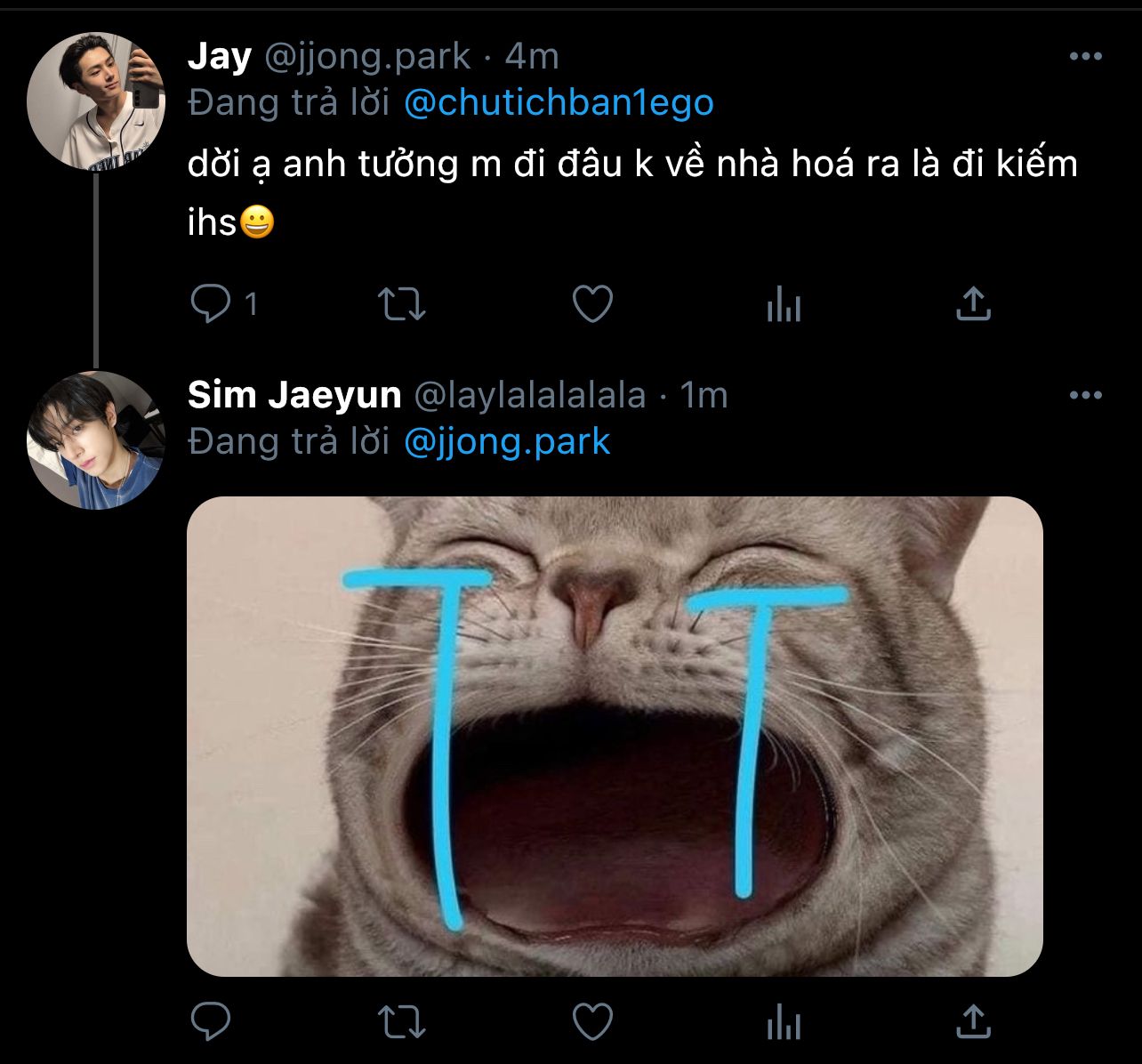Share Sim Jaeyun's tweet
1142x1064 pixels.
(973, 1020)
